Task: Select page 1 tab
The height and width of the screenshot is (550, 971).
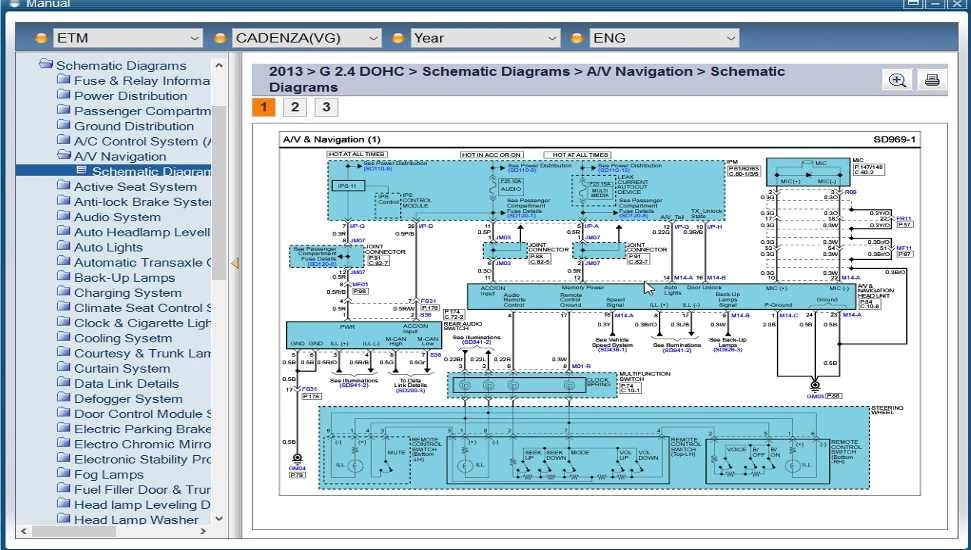Action: [x=263, y=107]
